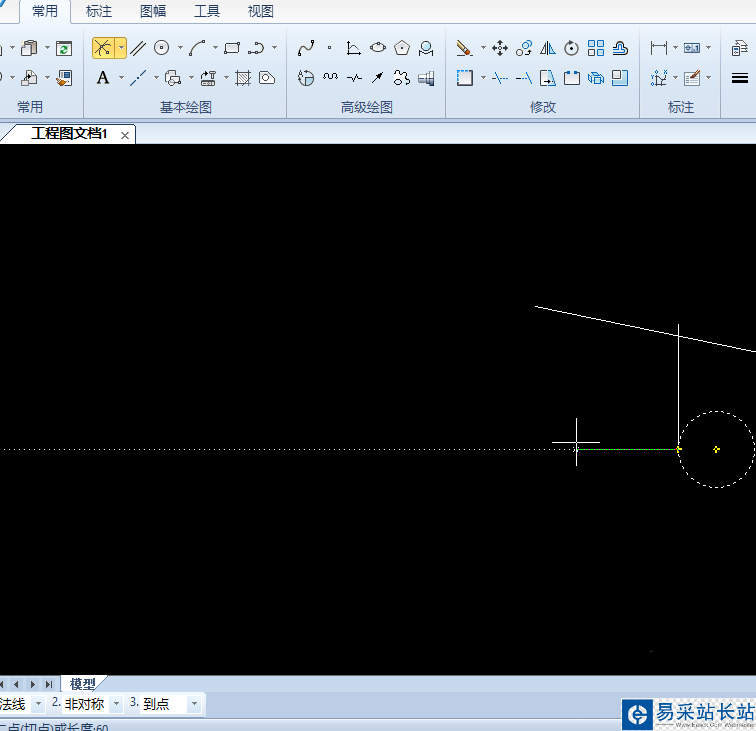756x731 pixels.
Task: Expand the Circle tool dropdown arrow
Action: [180, 48]
